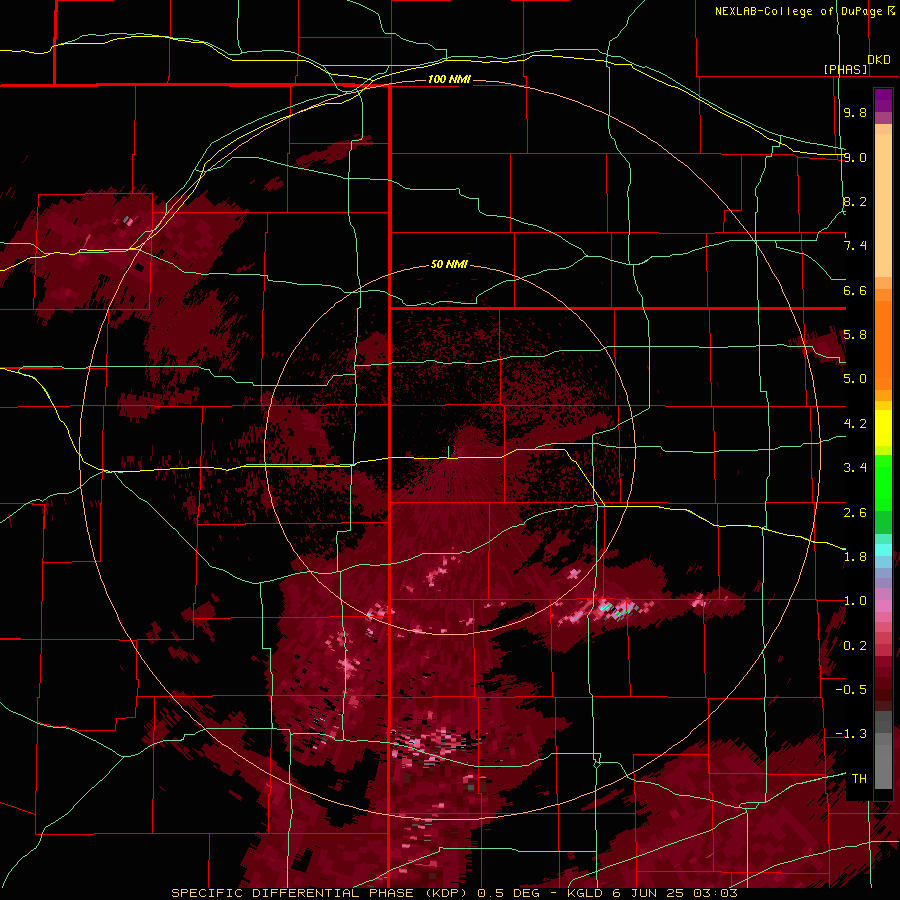Click the 5.0 value on the color scale

coord(855,379)
